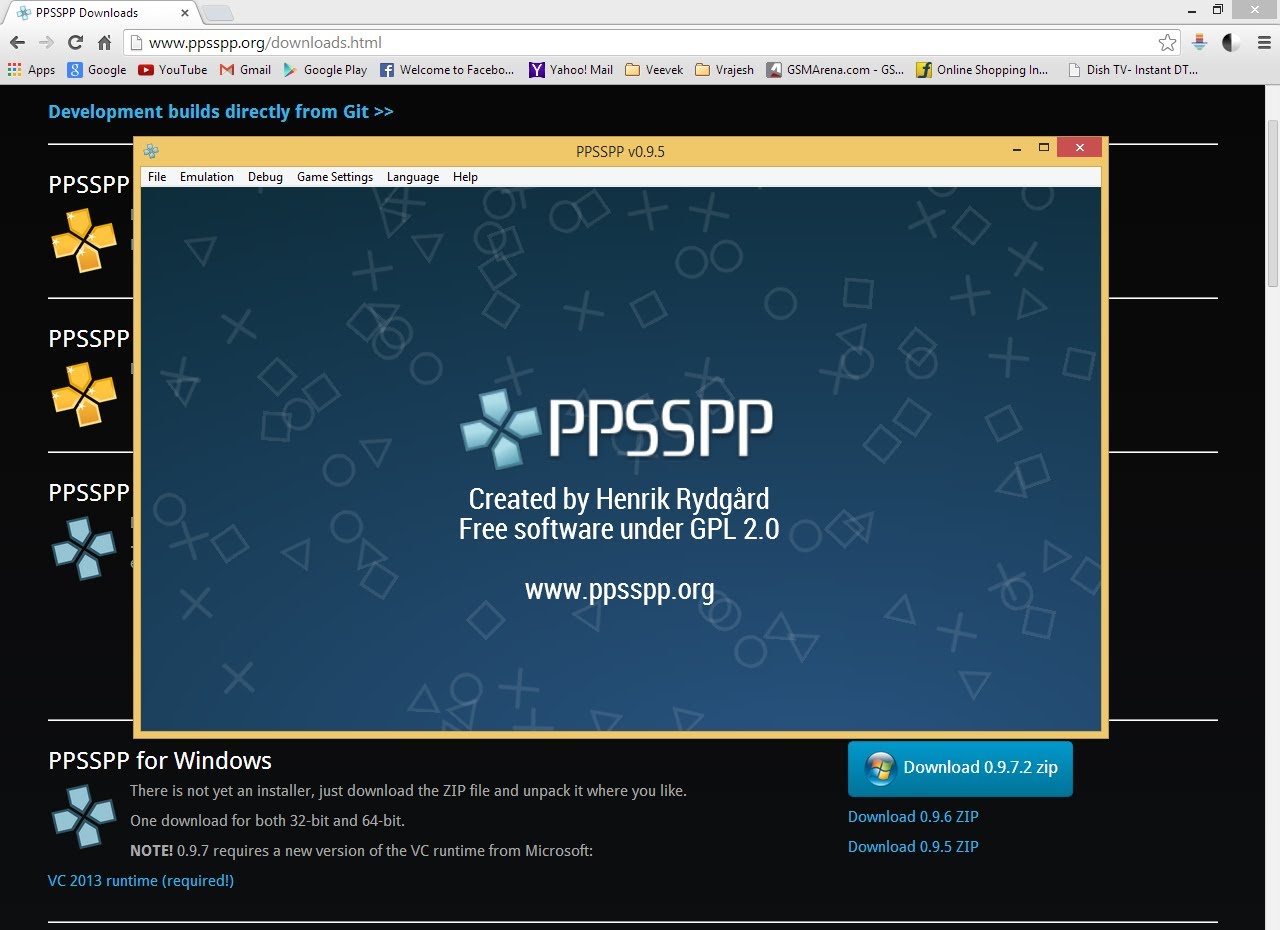Reload the PPSSPP downloads page

tap(75, 43)
